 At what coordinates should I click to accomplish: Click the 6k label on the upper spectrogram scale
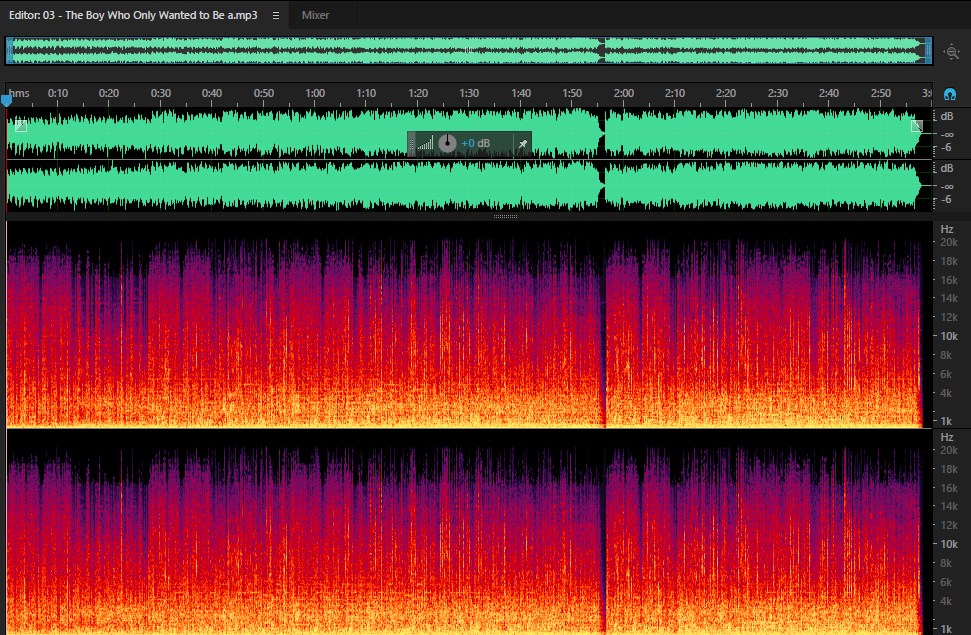(x=946, y=374)
